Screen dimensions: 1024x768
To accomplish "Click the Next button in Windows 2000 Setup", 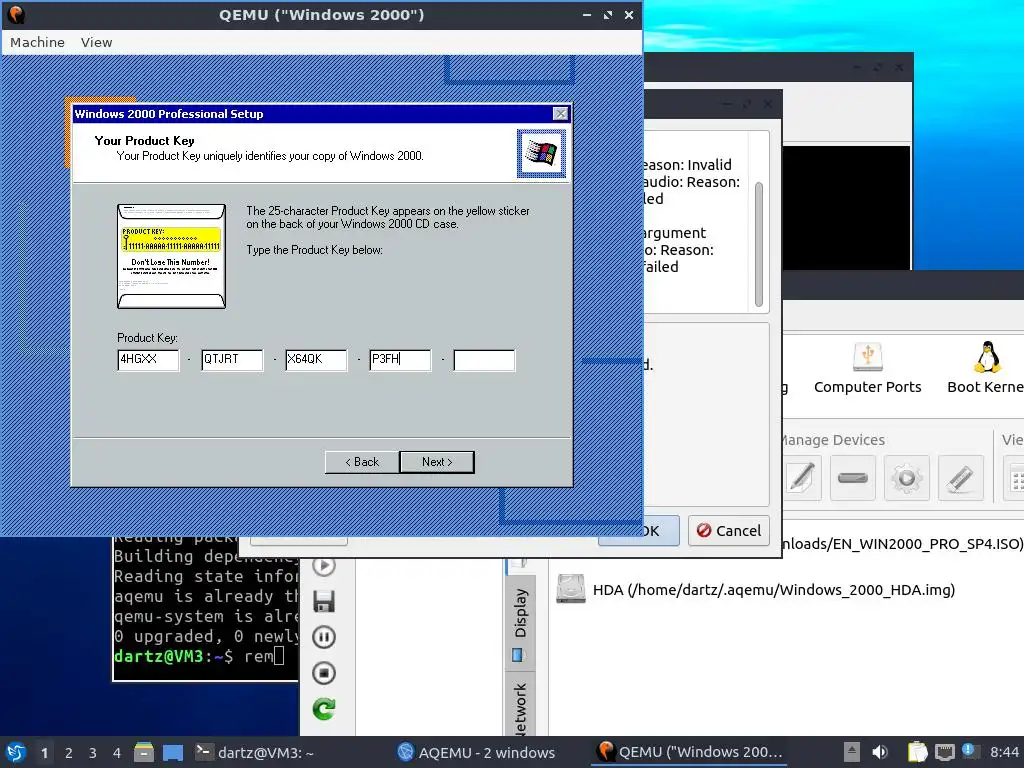I will (437, 462).
